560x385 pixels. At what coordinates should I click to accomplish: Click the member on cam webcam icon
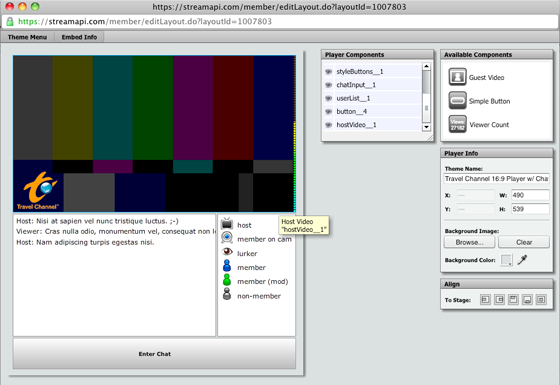[227, 237]
